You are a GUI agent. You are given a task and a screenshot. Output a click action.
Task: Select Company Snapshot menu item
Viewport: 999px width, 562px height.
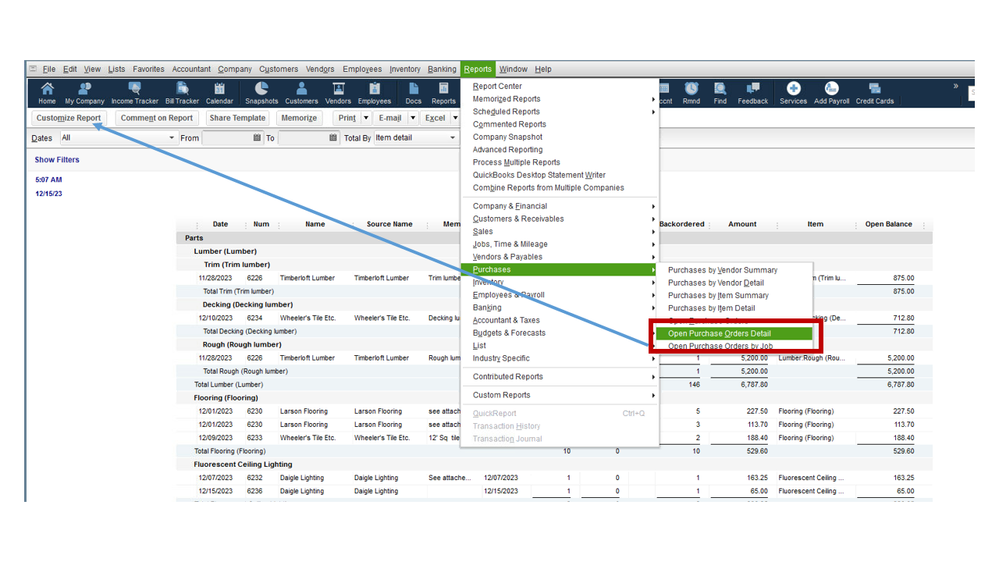(x=559, y=137)
